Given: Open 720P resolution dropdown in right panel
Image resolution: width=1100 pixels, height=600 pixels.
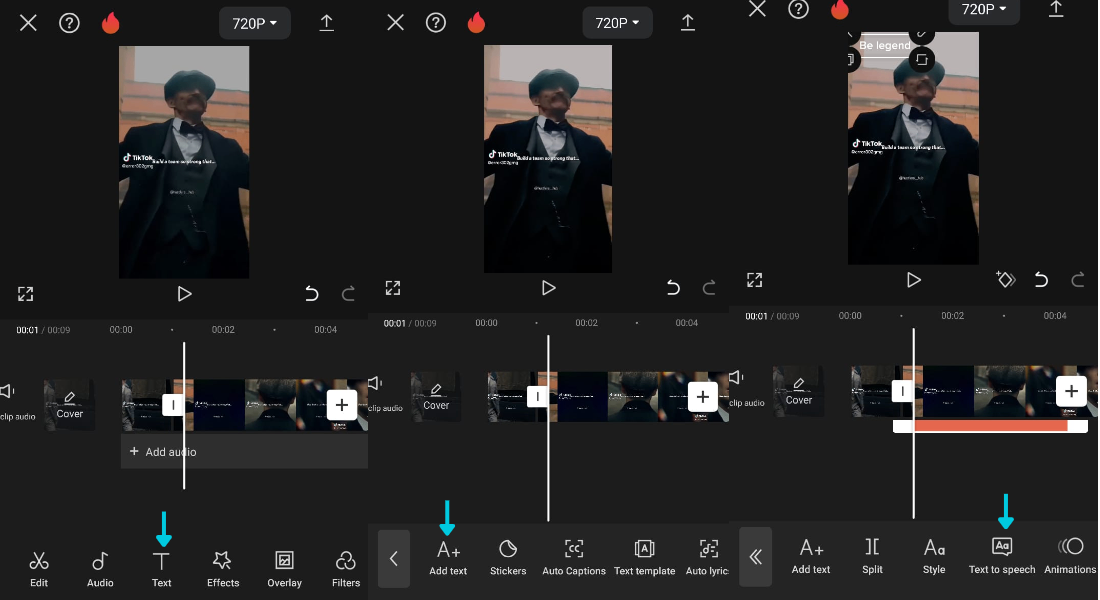Looking at the screenshot, I should tap(984, 9).
